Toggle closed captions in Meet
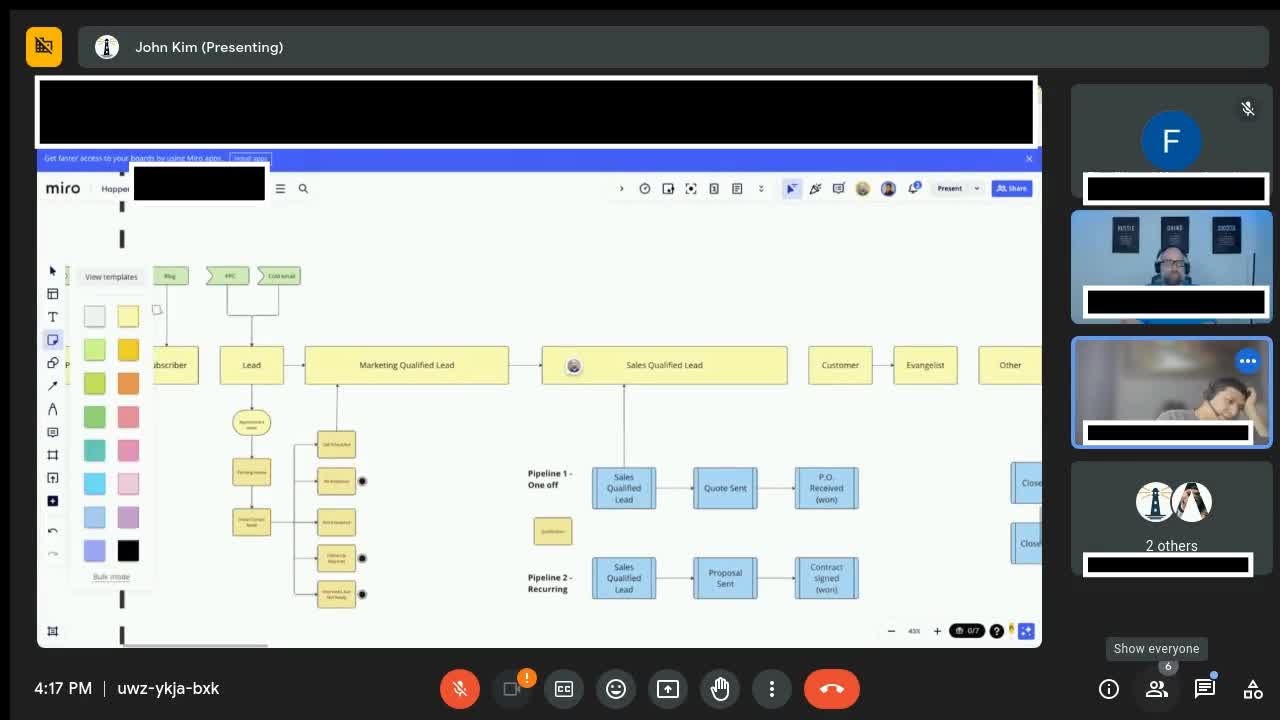 [x=564, y=688]
